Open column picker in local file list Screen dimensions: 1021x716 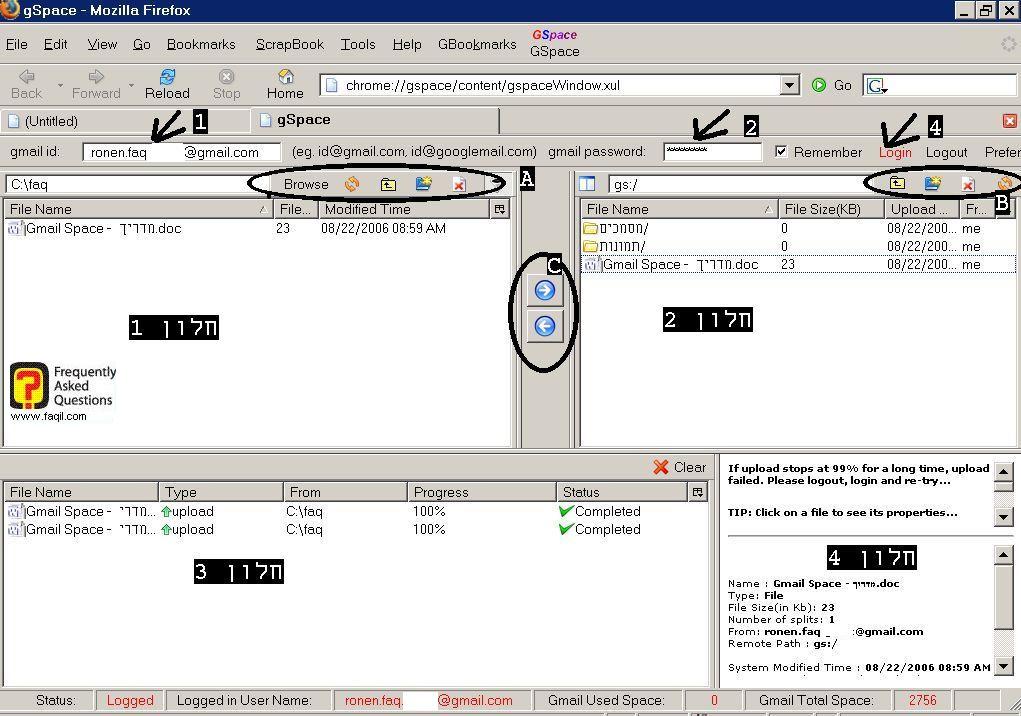pos(499,209)
